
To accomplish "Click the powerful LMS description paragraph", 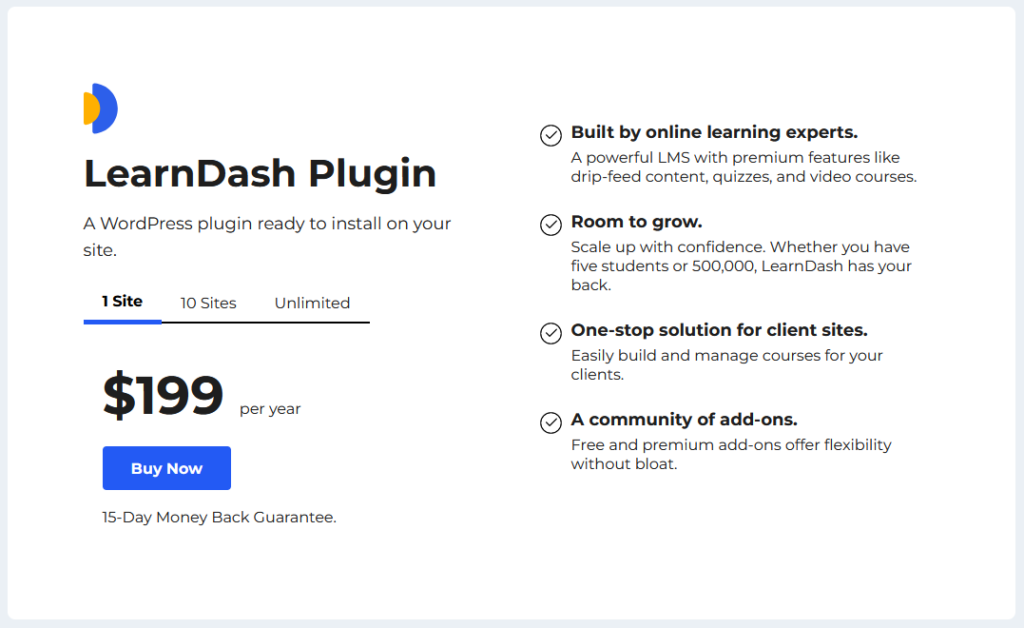I will pos(743,167).
